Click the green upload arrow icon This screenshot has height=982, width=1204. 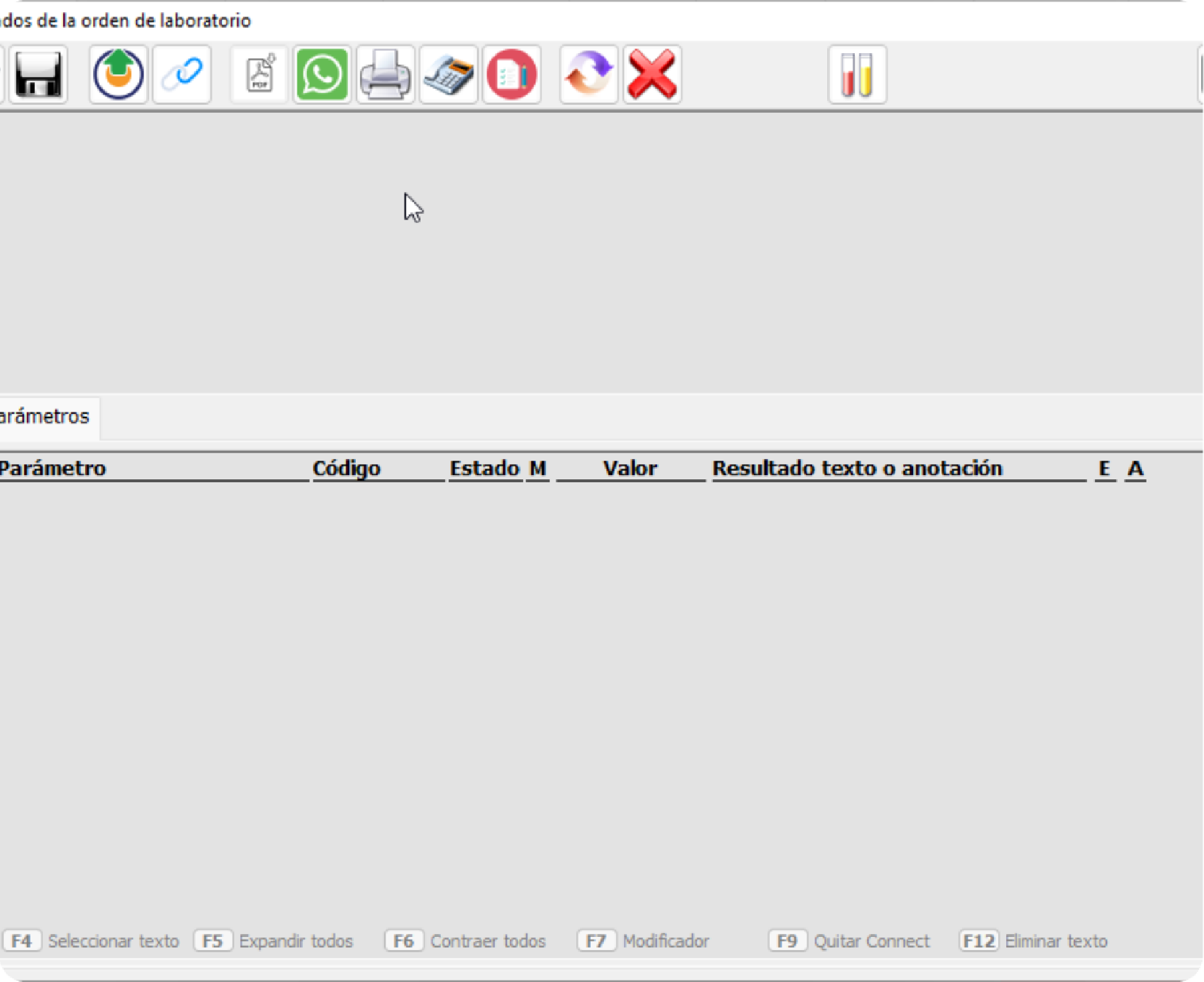[x=119, y=74]
